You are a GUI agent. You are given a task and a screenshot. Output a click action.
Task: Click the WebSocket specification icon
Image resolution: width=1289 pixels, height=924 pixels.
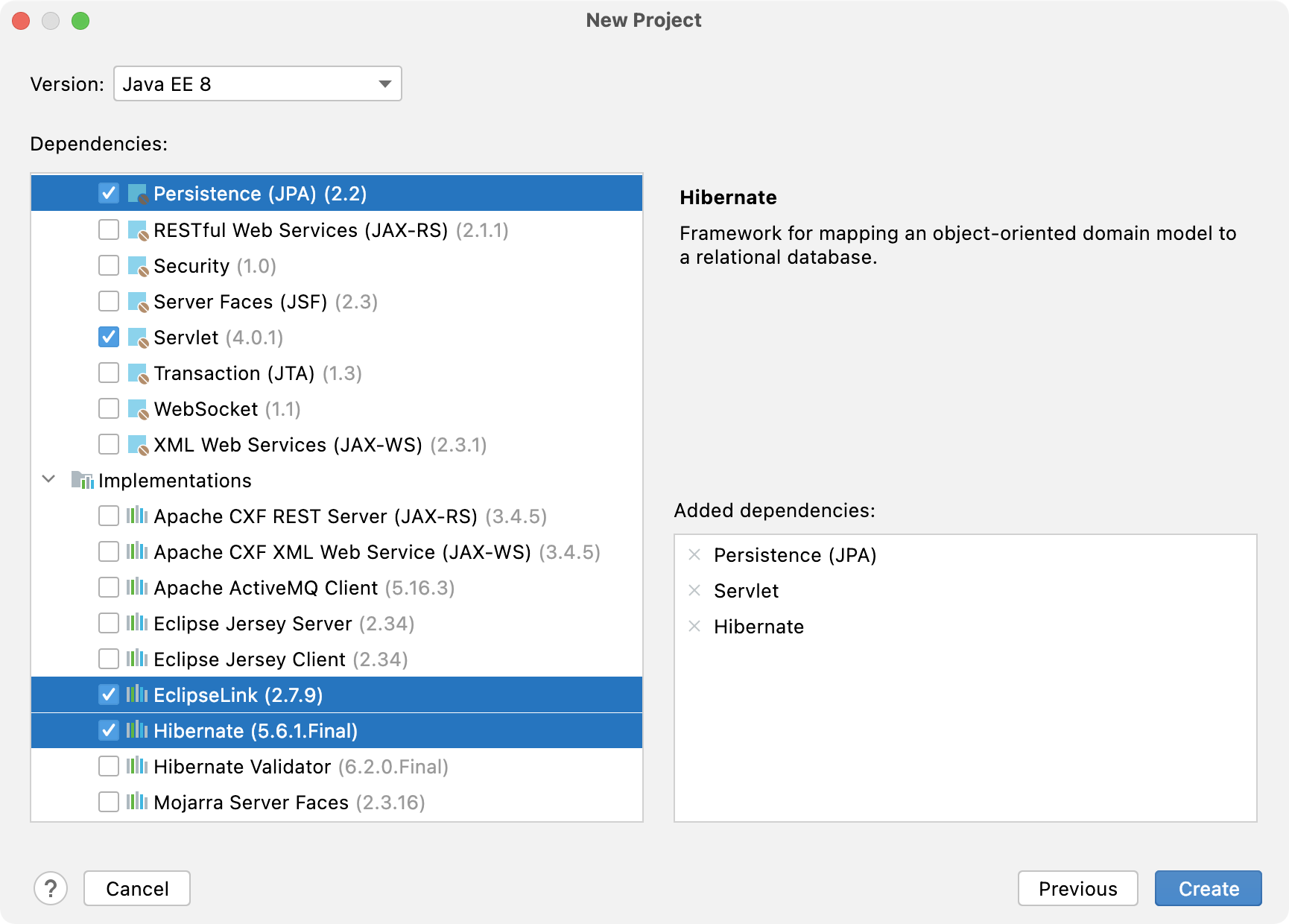[x=138, y=409]
